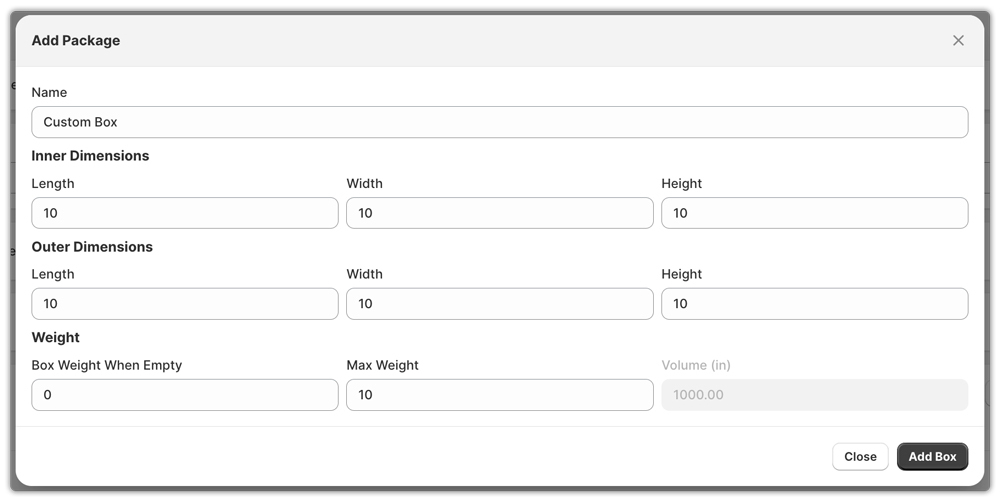The image size is (1000, 500).
Task: Click the X icon to dismiss Add Package
Action: (958, 41)
